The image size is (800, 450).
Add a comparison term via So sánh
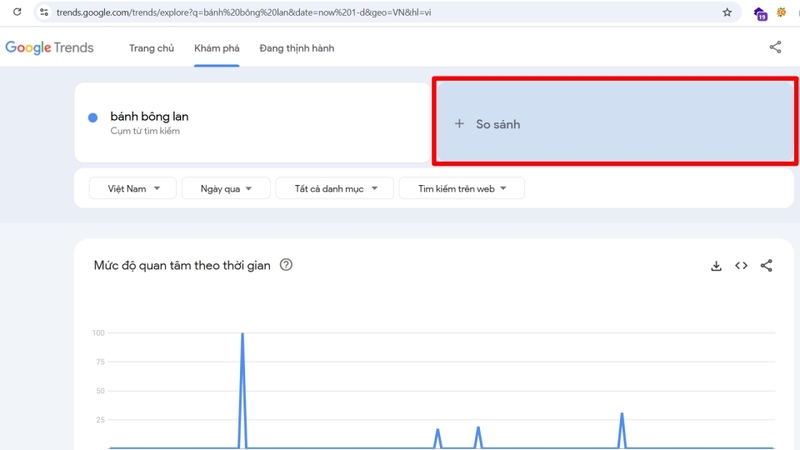coord(615,122)
